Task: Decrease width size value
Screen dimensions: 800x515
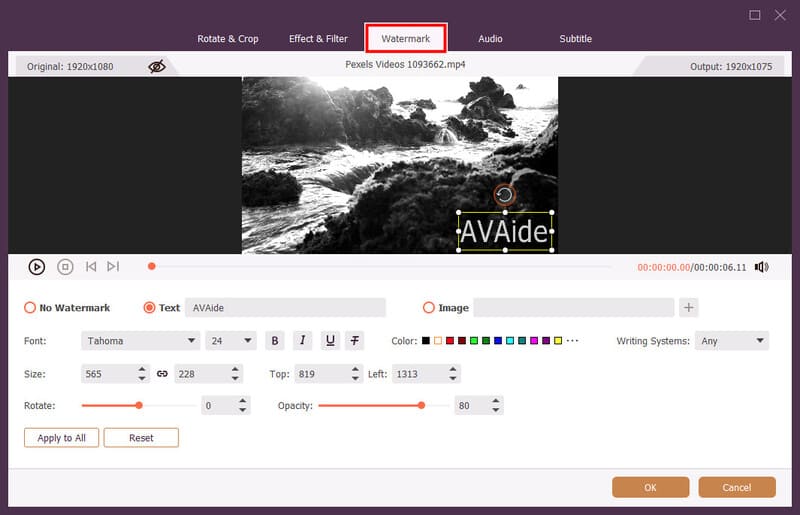Action: (142, 379)
